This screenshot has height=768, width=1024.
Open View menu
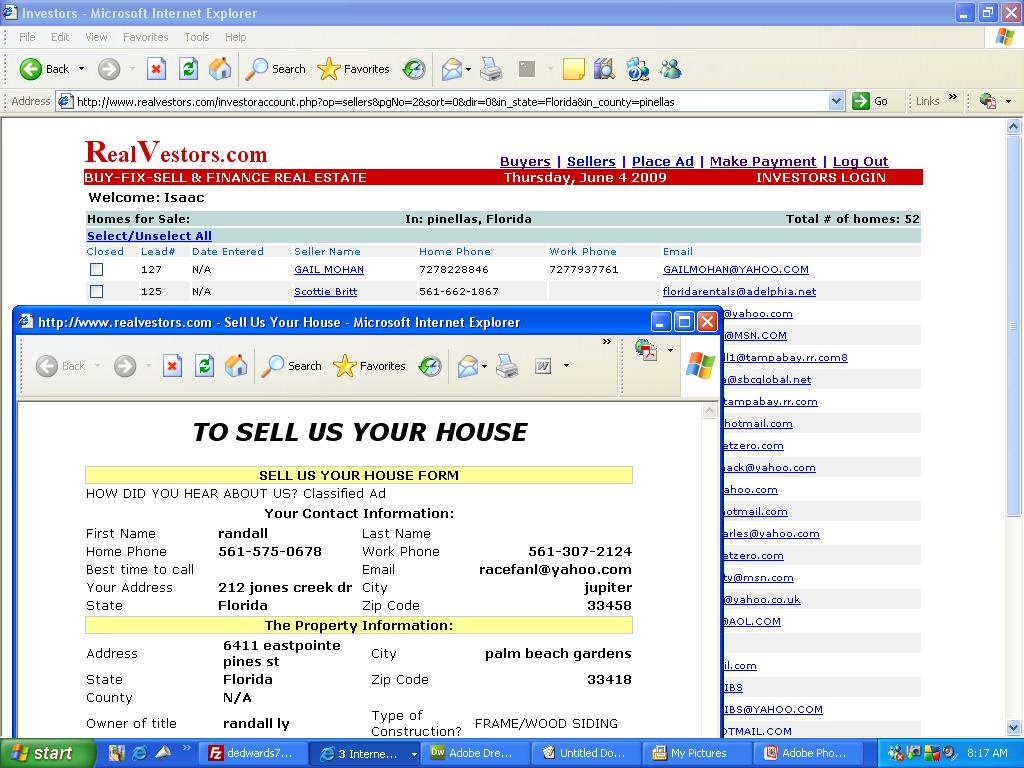[96, 37]
